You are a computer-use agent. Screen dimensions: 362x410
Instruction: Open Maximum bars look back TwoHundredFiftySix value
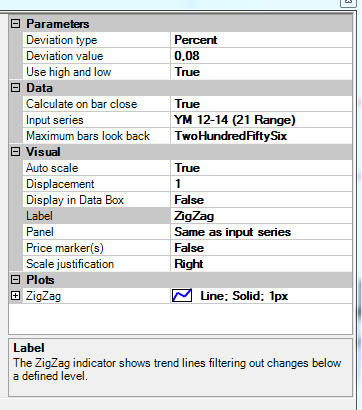click(261, 136)
